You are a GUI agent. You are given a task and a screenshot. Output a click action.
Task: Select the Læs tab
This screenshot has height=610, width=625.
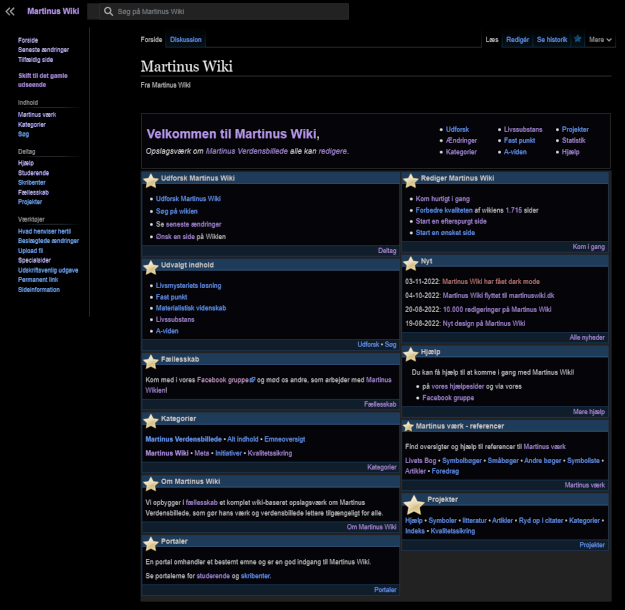click(x=492, y=39)
